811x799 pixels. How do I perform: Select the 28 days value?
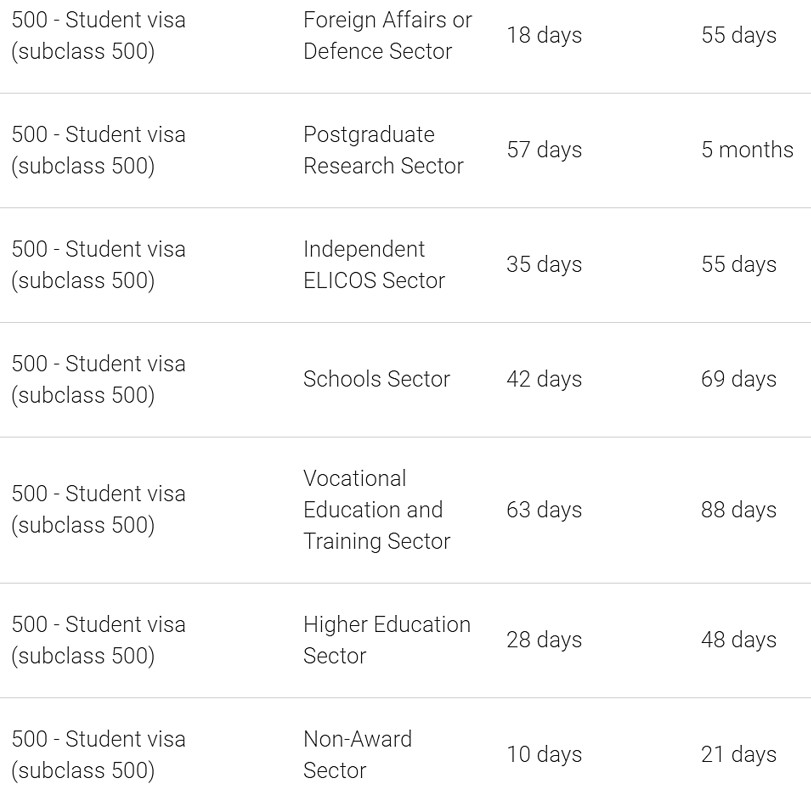tap(544, 640)
